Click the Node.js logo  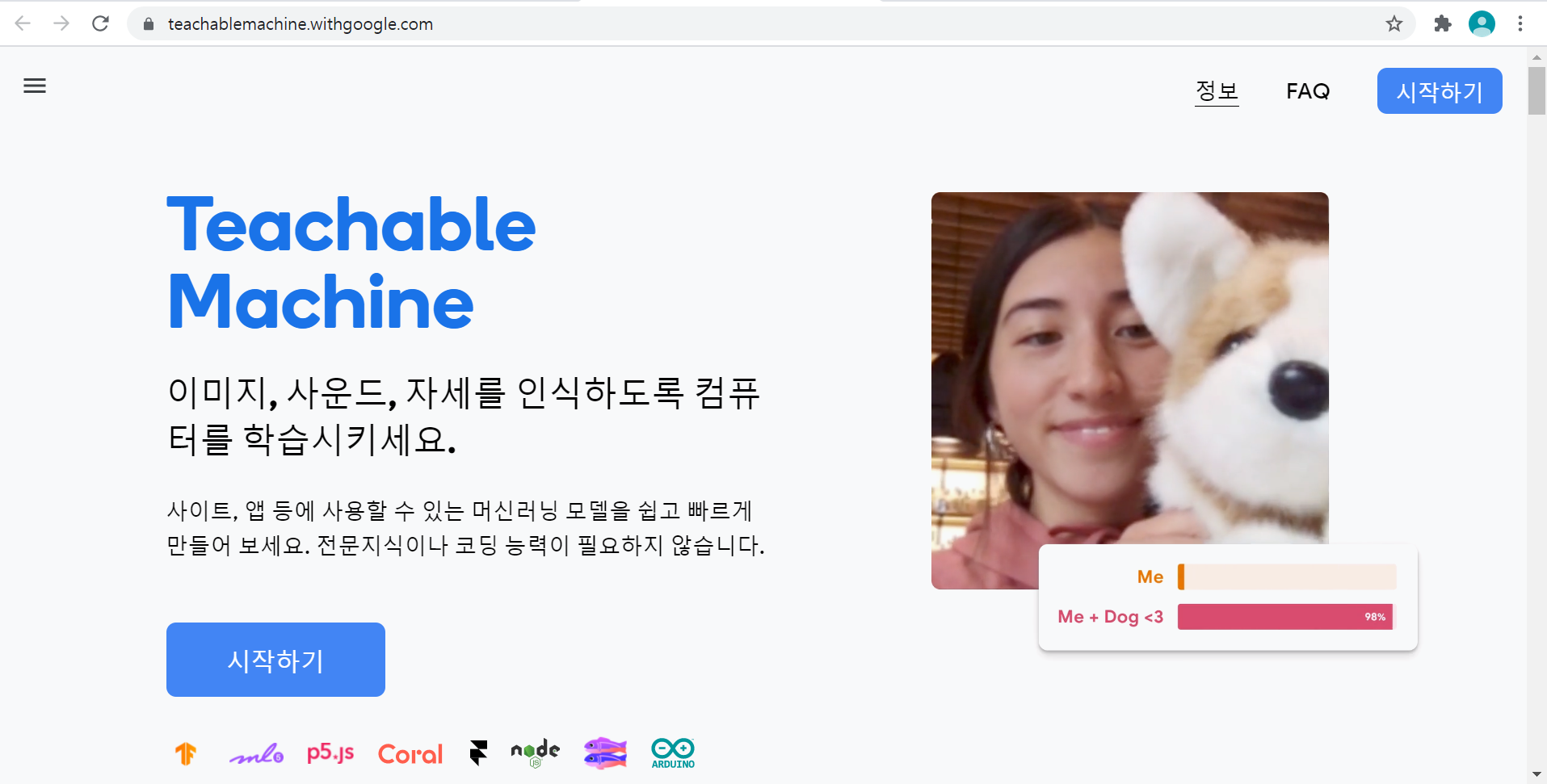535,753
